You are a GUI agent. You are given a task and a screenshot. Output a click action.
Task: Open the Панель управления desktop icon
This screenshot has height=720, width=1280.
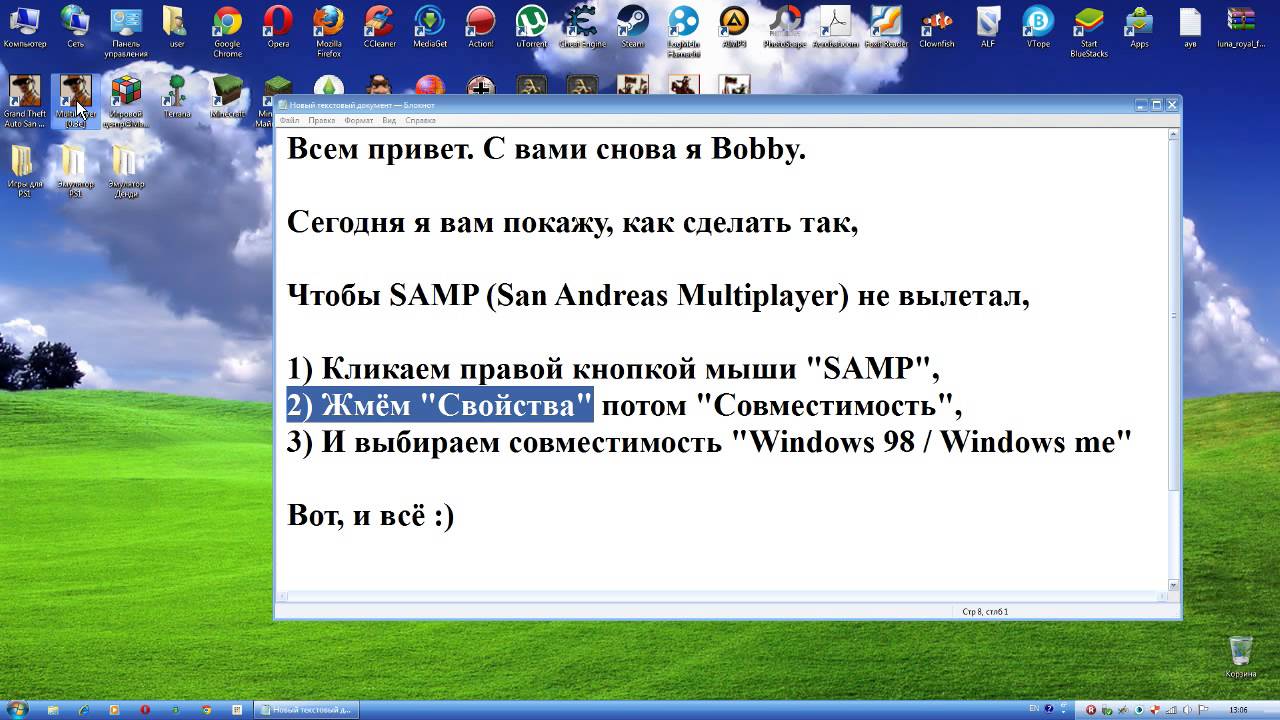click(x=126, y=31)
